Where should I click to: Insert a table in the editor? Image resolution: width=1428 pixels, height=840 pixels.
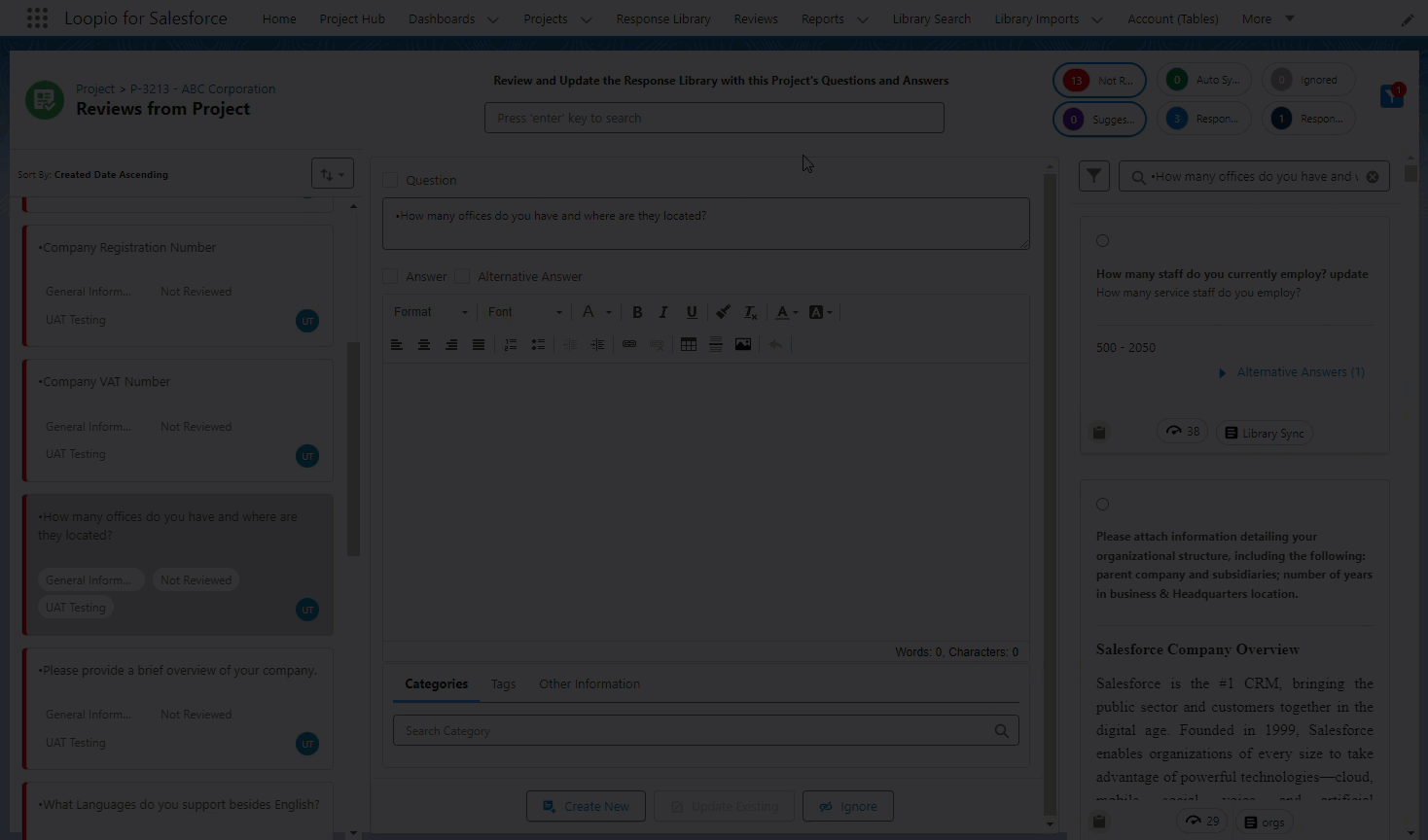point(689,344)
